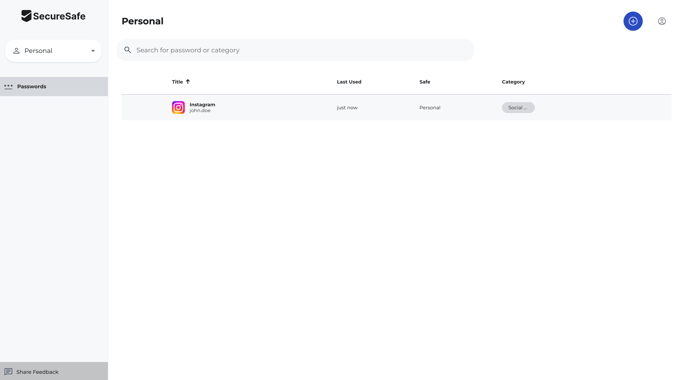Click the Social category tag
This screenshot has height=380, width=688.
click(x=518, y=108)
